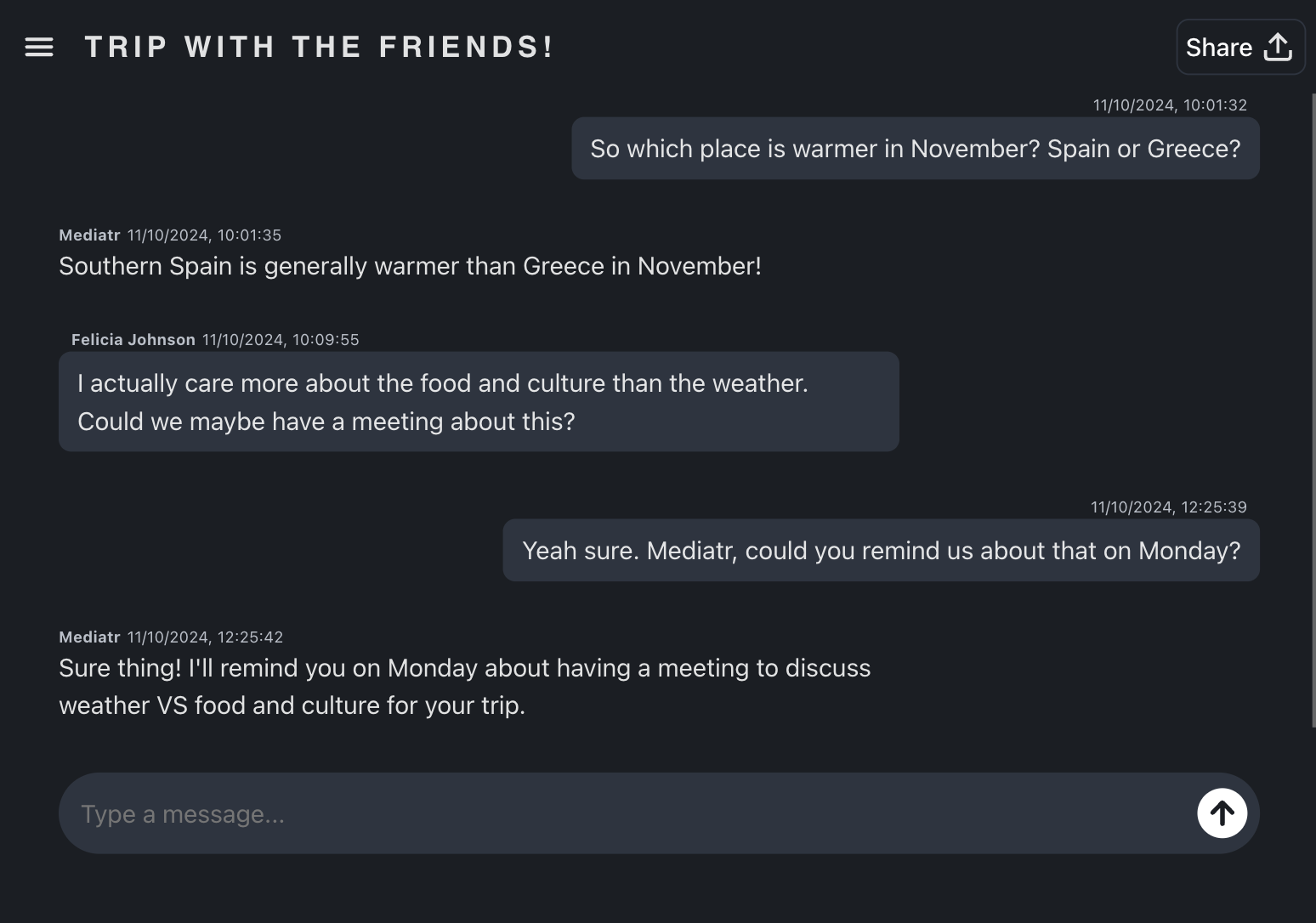Screen dimensions: 1316x923
Task: Select Felicia's food and culture message bubble
Action: pyautogui.click(x=479, y=402)
